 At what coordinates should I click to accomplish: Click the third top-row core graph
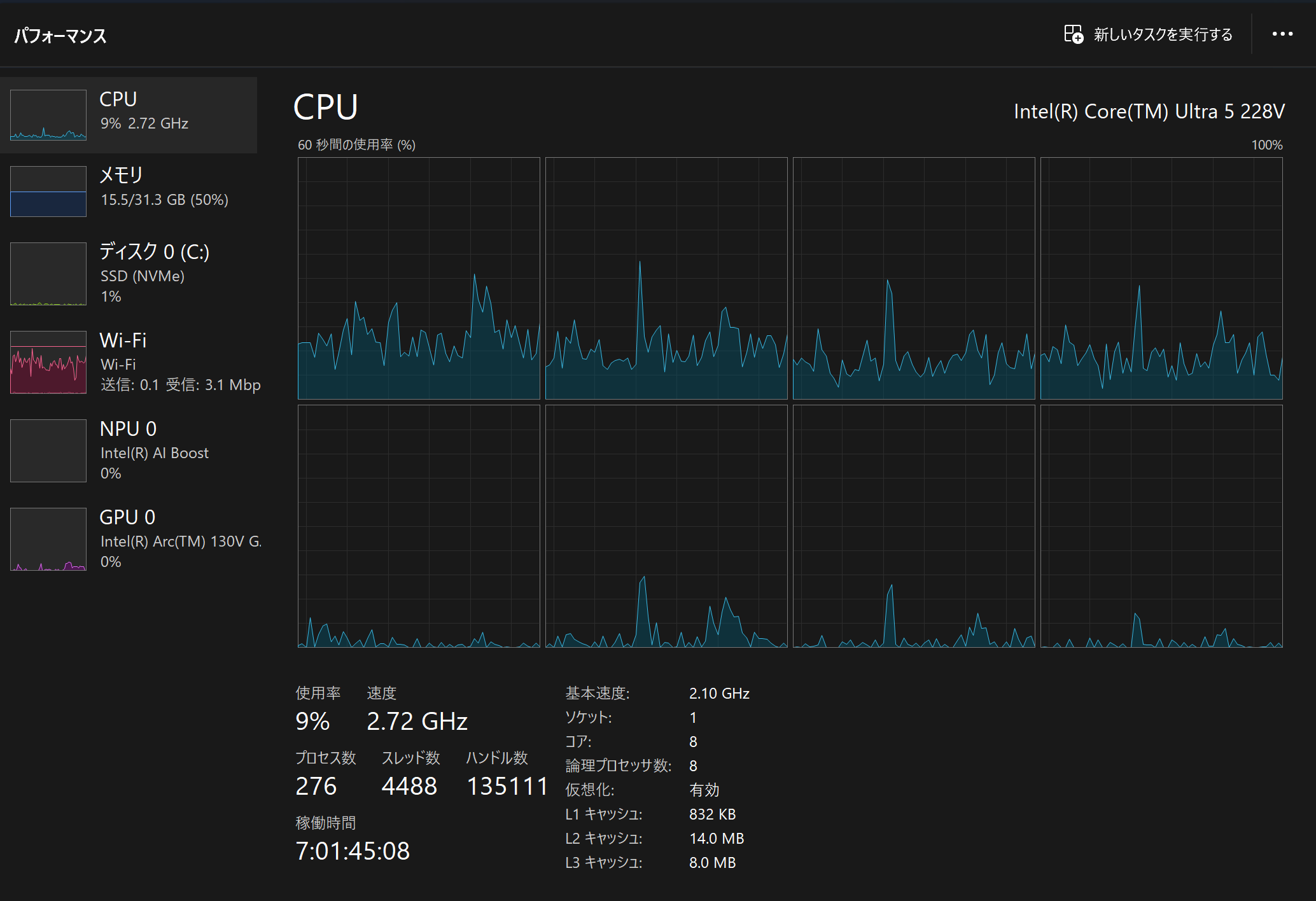pyautogui.click(x=914, y=279)
